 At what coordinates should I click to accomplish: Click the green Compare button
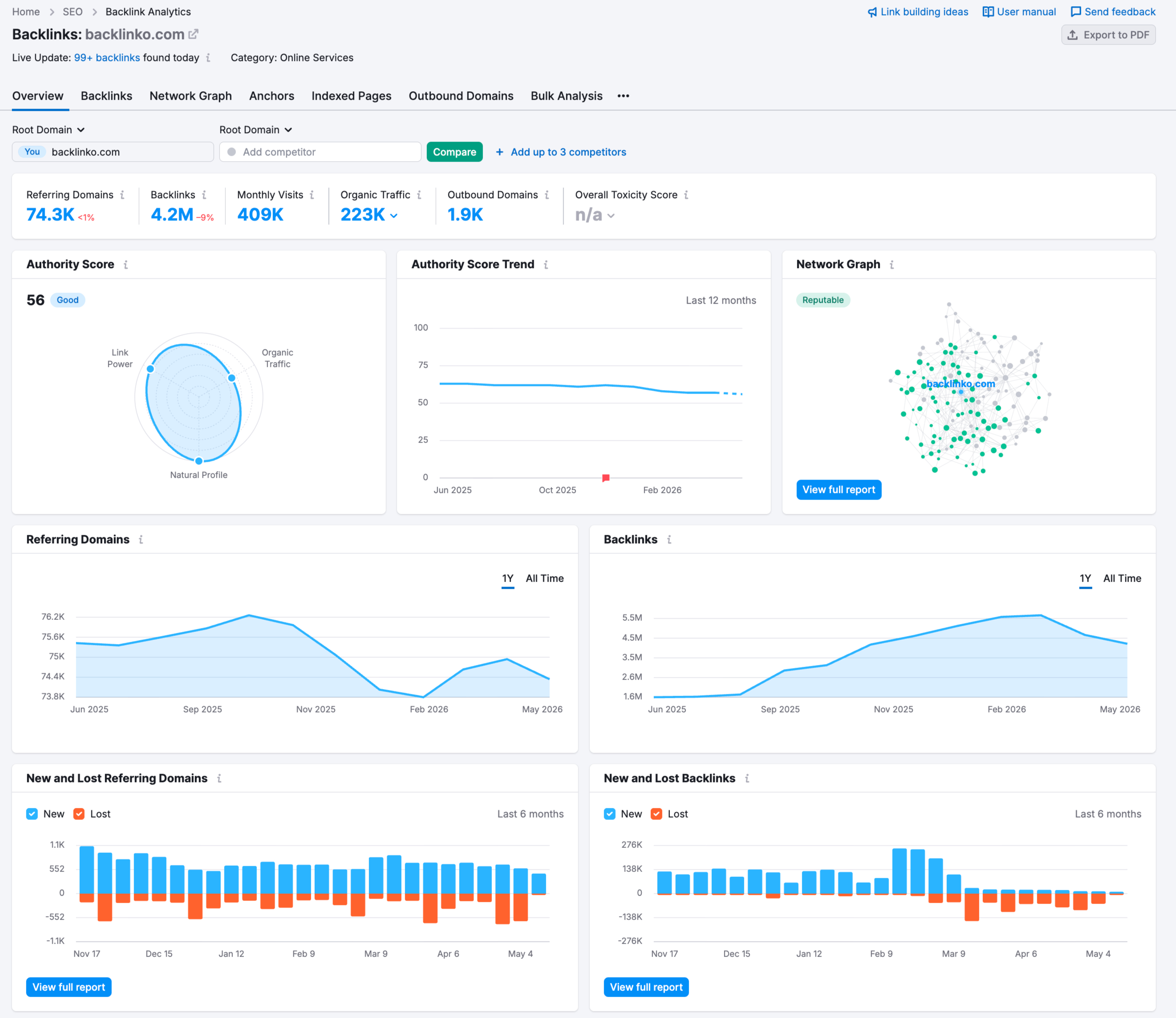click(454, 152)
